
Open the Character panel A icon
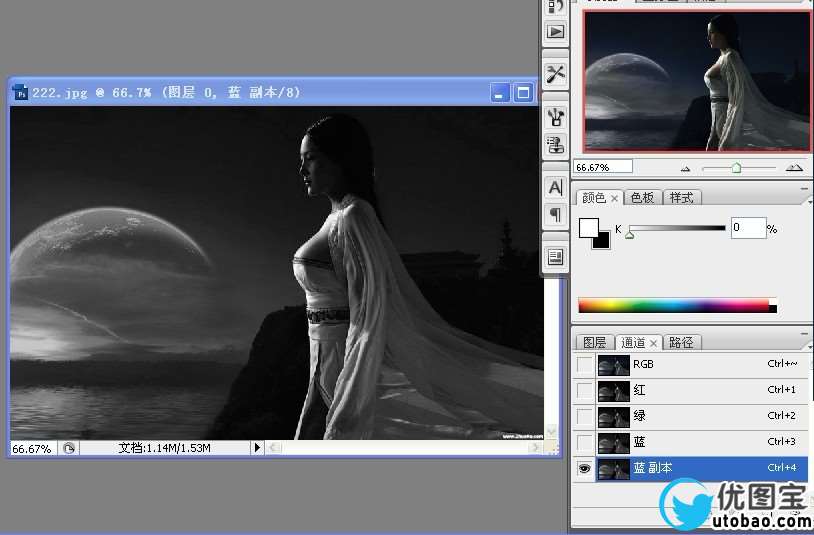point(555,188)
